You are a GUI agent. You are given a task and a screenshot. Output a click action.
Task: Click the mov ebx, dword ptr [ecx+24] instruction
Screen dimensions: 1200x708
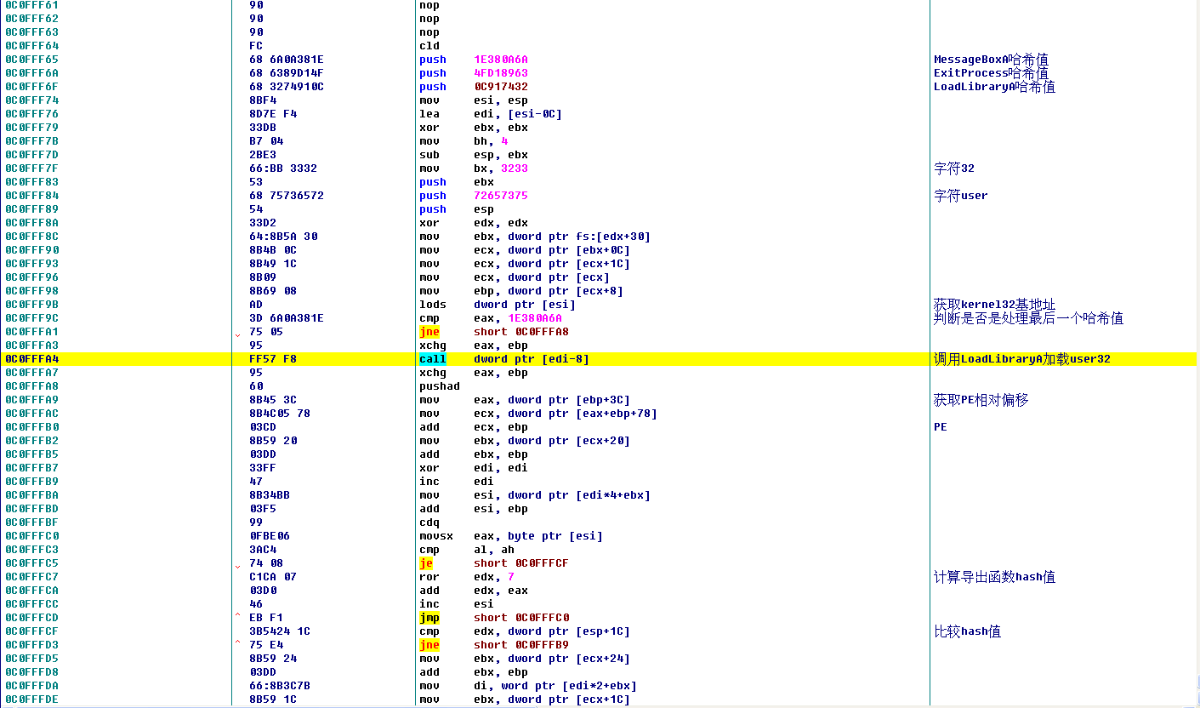(x=525, y=659)
